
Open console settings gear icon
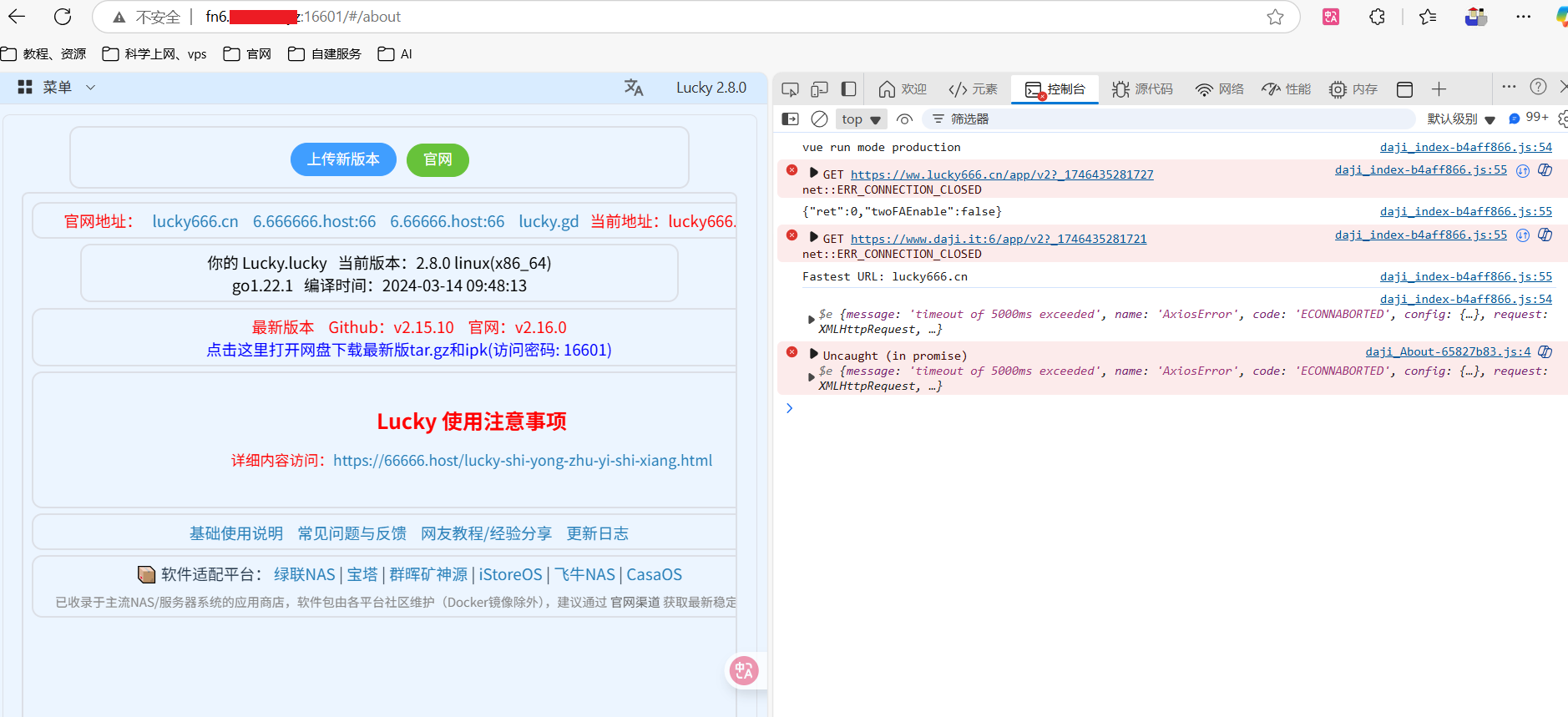[x=1562, y=119]
